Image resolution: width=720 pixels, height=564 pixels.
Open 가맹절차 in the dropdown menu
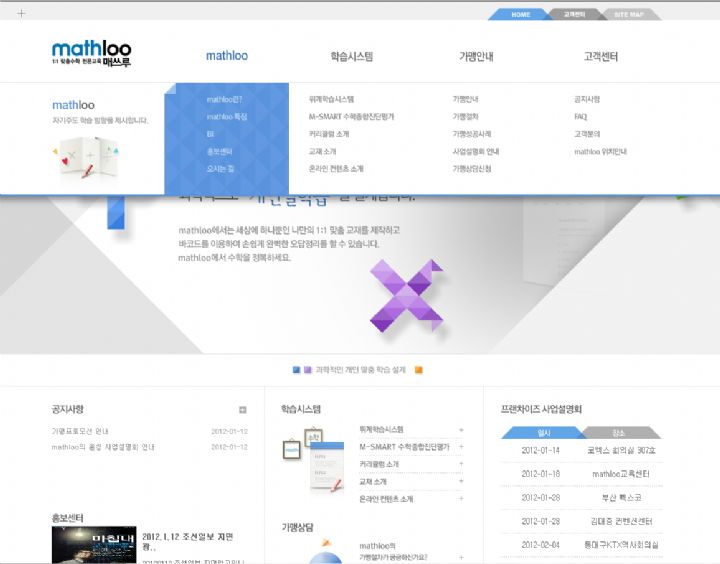pos(466,117)
